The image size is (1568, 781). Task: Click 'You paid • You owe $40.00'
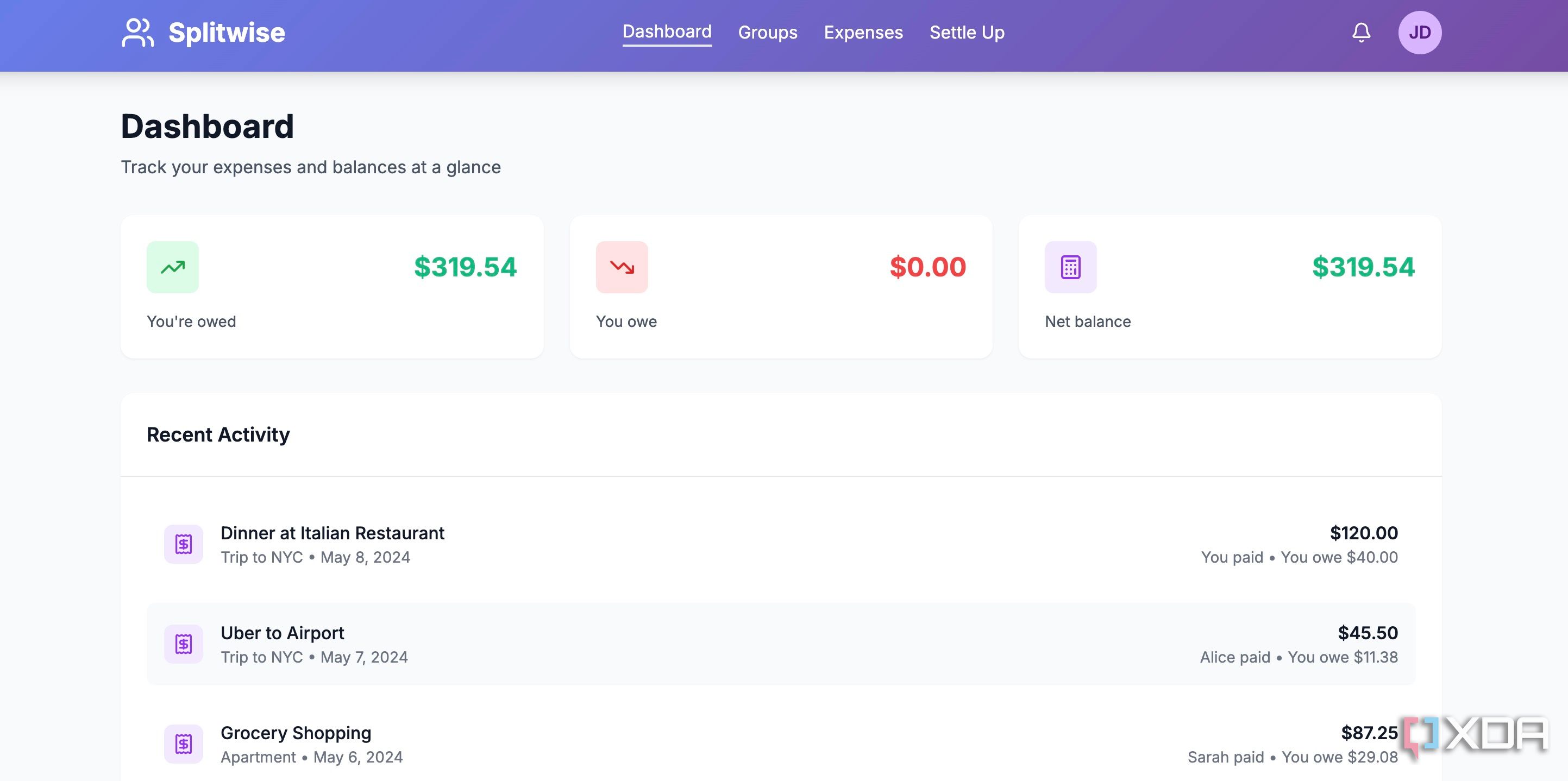click(x=1300, y=557)
